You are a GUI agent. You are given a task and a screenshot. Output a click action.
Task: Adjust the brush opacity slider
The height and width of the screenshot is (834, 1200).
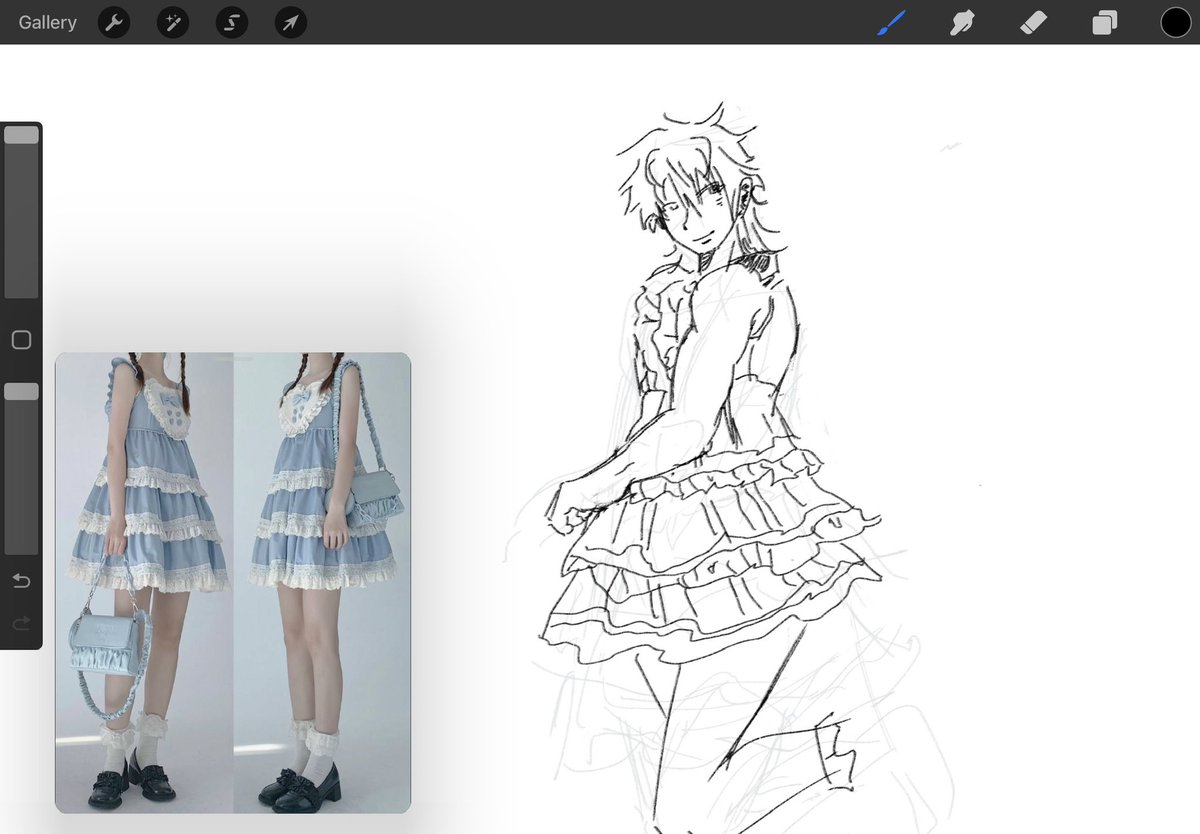[21, 468]
